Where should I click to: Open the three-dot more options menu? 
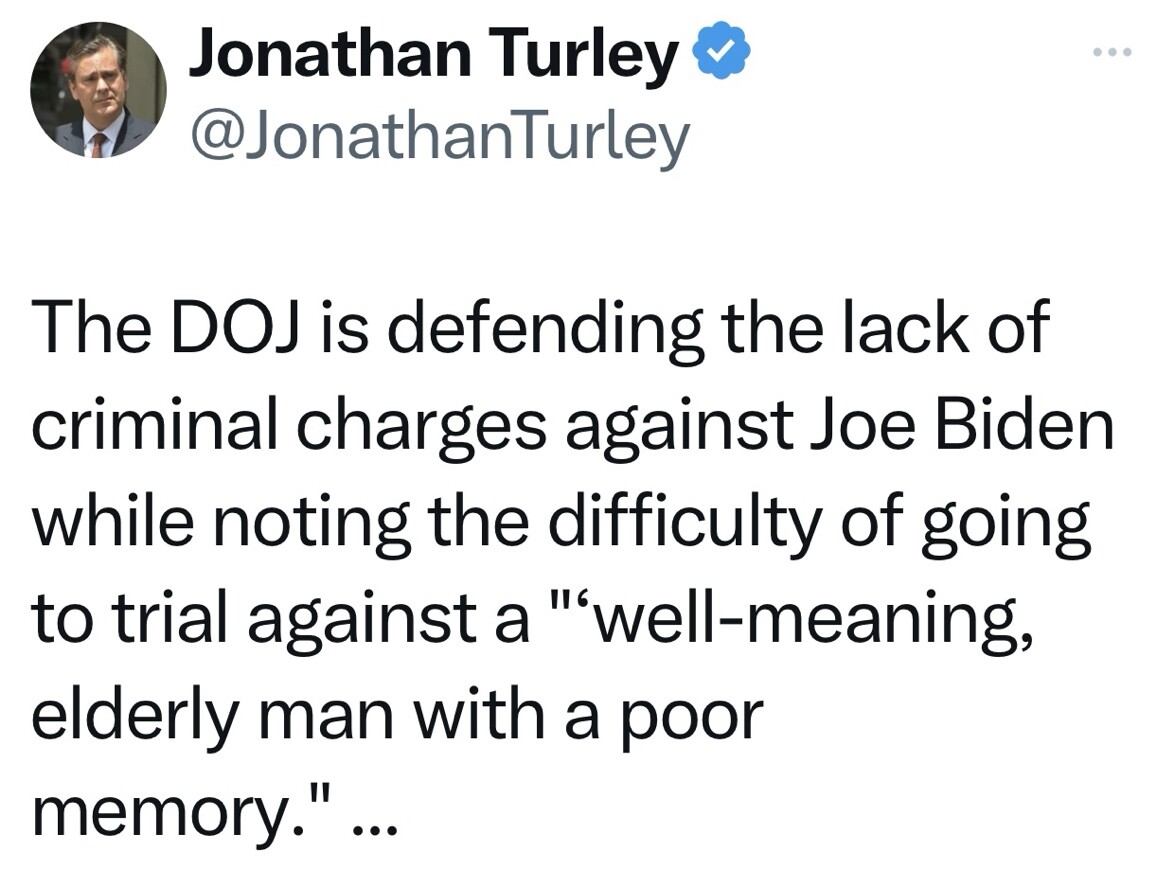(x=1111, y=52)
